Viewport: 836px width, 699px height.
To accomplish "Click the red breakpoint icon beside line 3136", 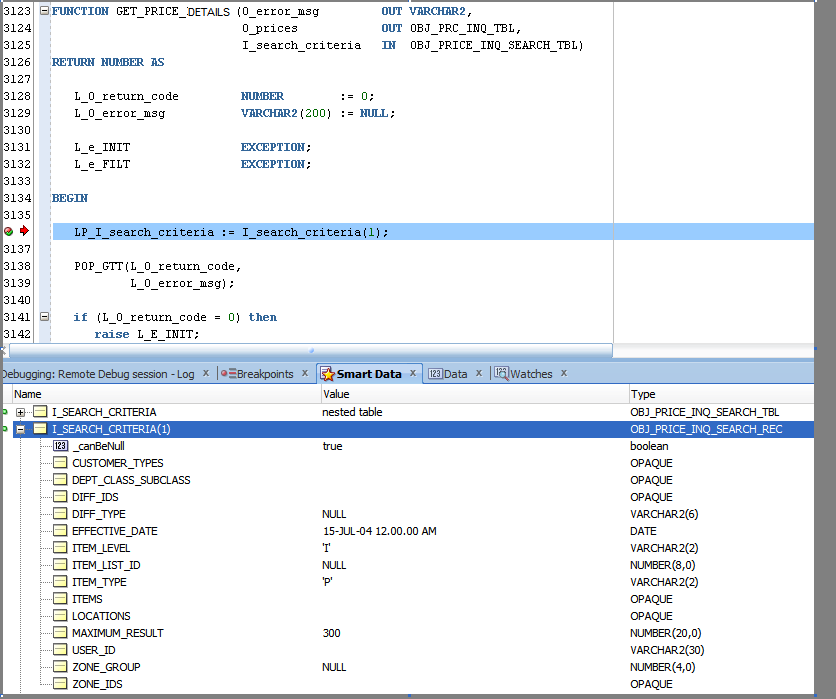I will click(x=7, y=231).
